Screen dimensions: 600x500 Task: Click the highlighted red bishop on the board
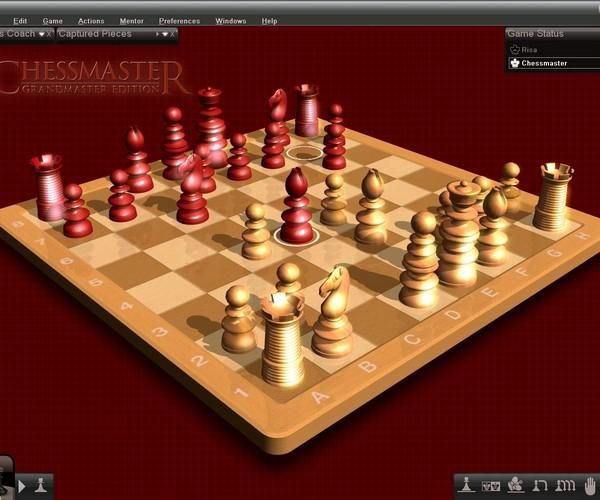296,205
